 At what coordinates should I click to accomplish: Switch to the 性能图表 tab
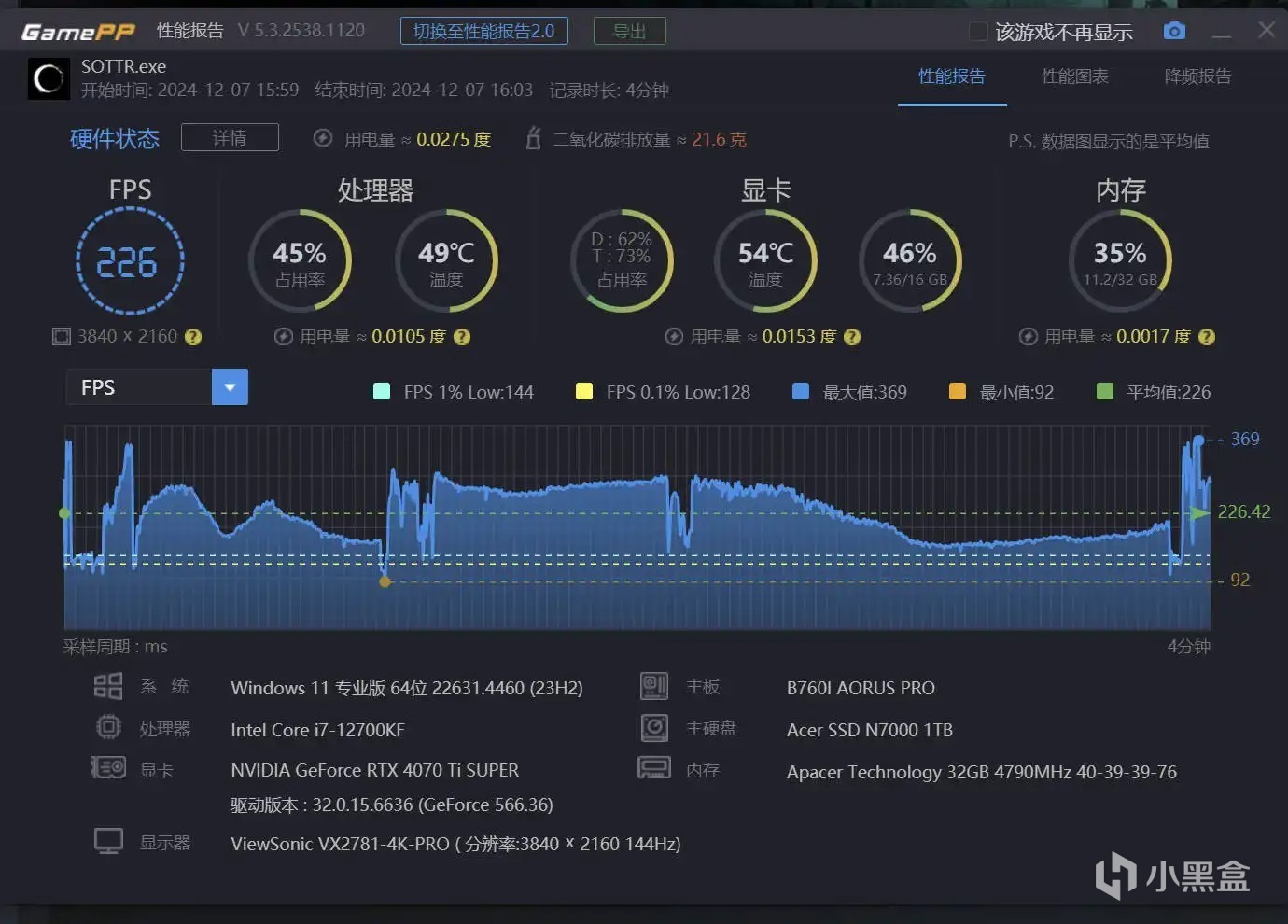point(1075,77)
